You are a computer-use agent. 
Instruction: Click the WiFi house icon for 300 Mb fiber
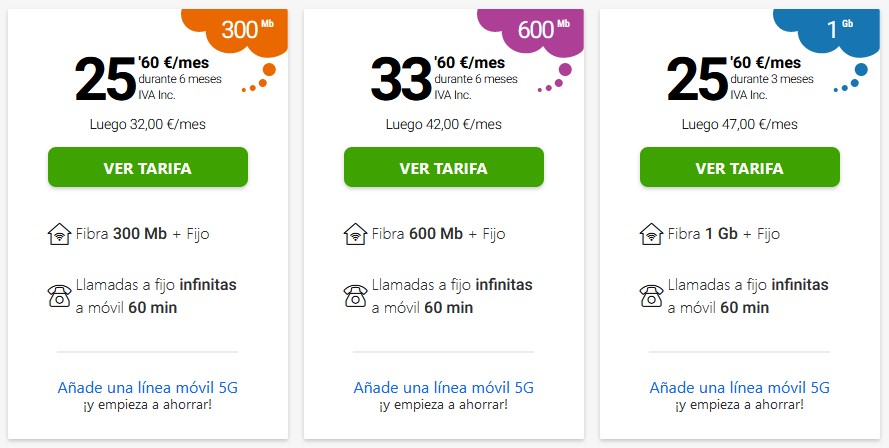click(x=59, y=234)
